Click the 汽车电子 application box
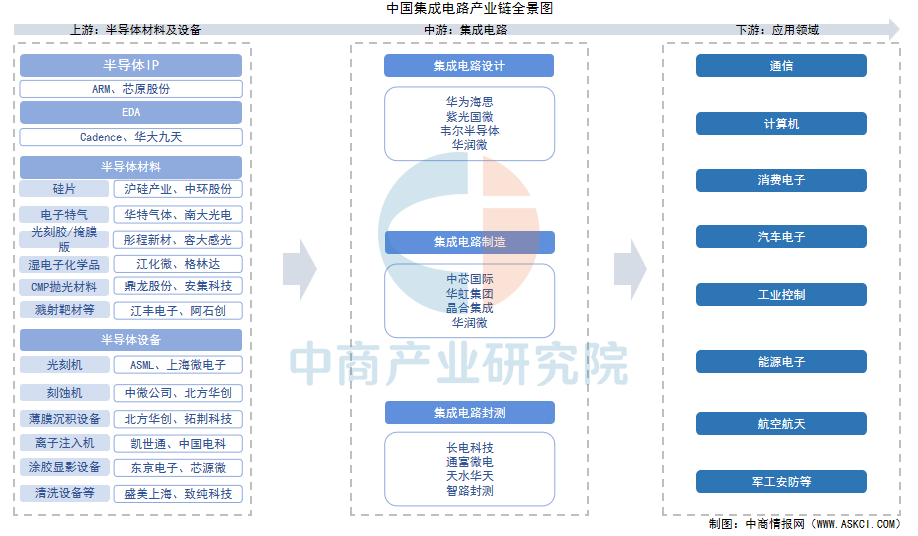The height and width of the screenshot is (536, 918). coord(781,236)
